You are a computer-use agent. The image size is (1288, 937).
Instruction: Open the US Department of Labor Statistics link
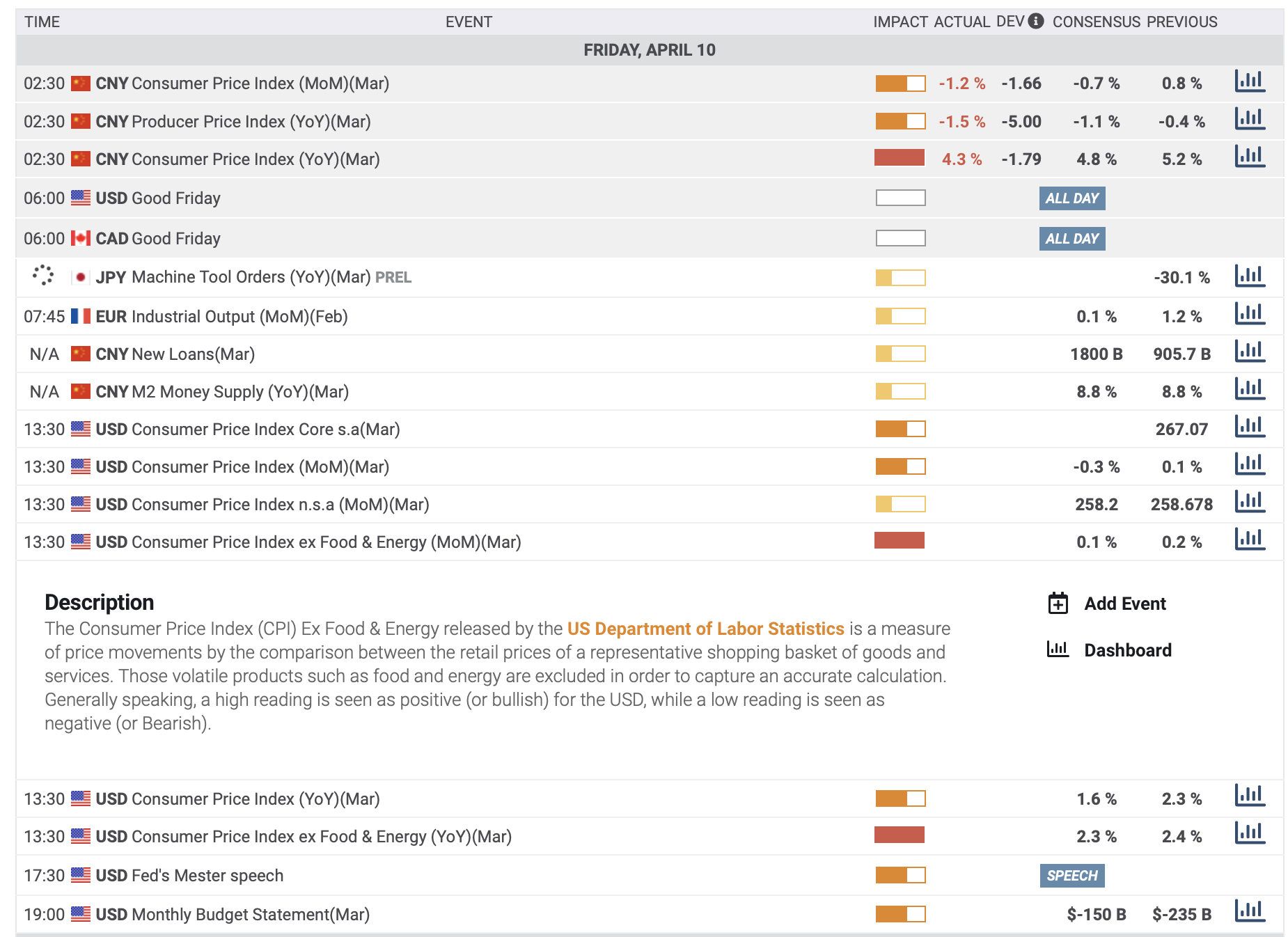[x=705, y=629]
